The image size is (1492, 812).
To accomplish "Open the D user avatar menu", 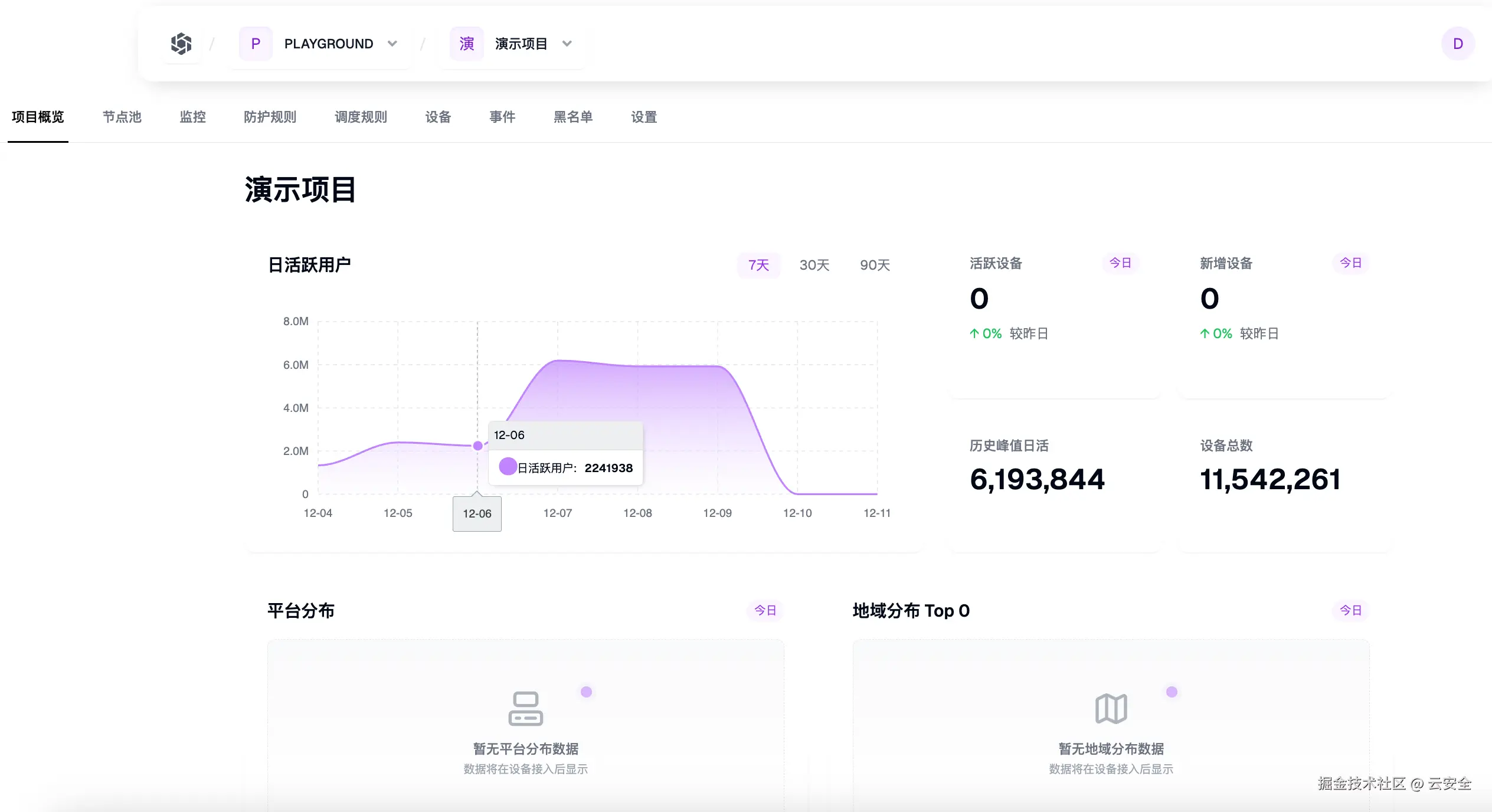I will click(x=1457, y=44).
